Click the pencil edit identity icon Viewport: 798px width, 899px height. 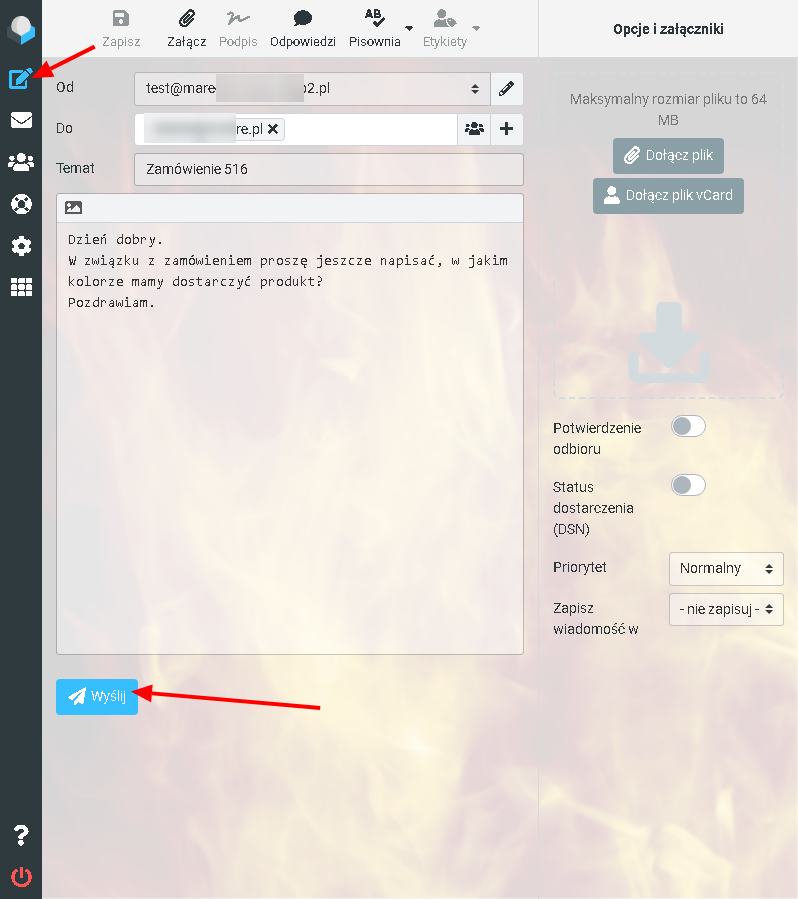point(506,89)
